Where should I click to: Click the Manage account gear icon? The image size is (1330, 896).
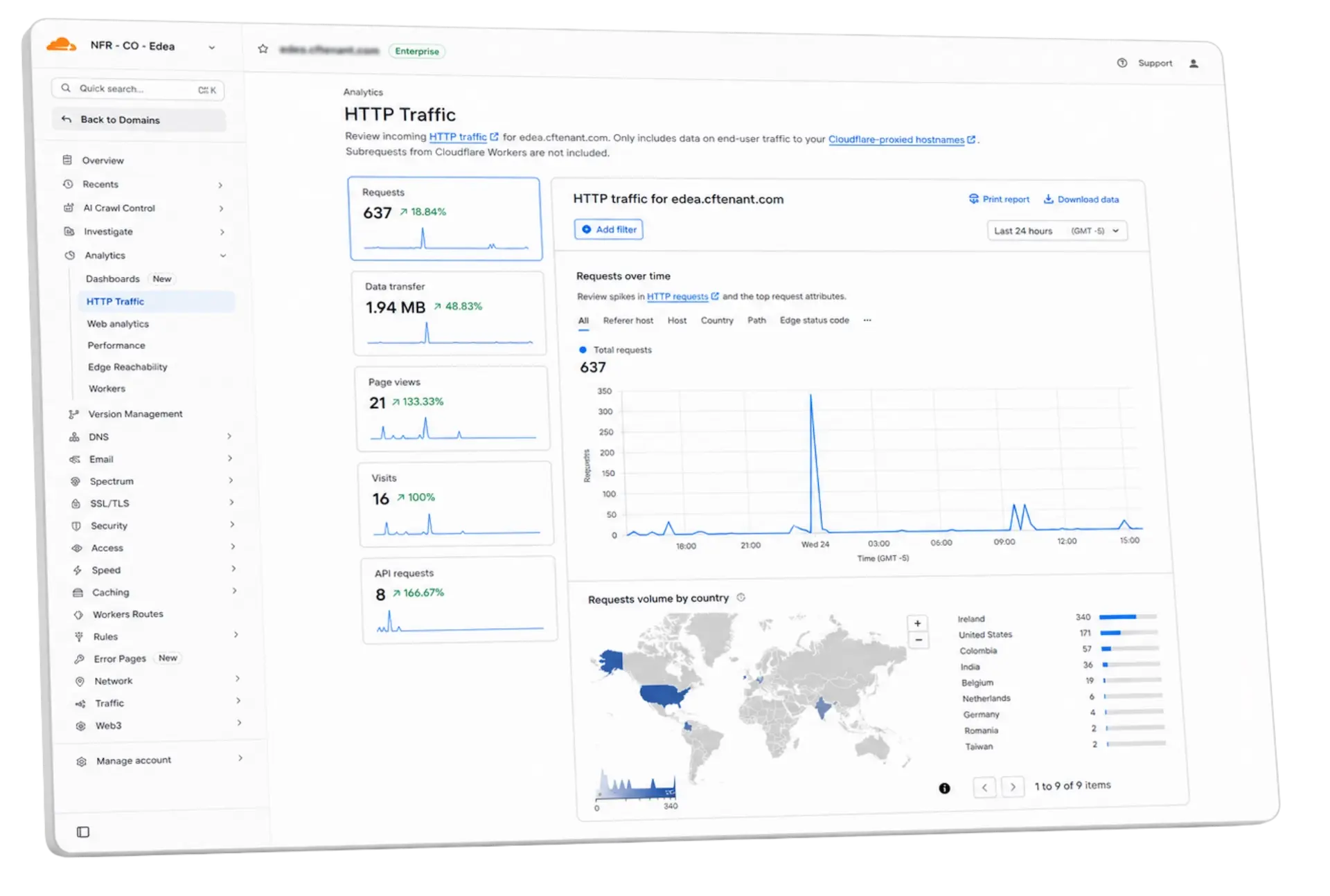82,761
